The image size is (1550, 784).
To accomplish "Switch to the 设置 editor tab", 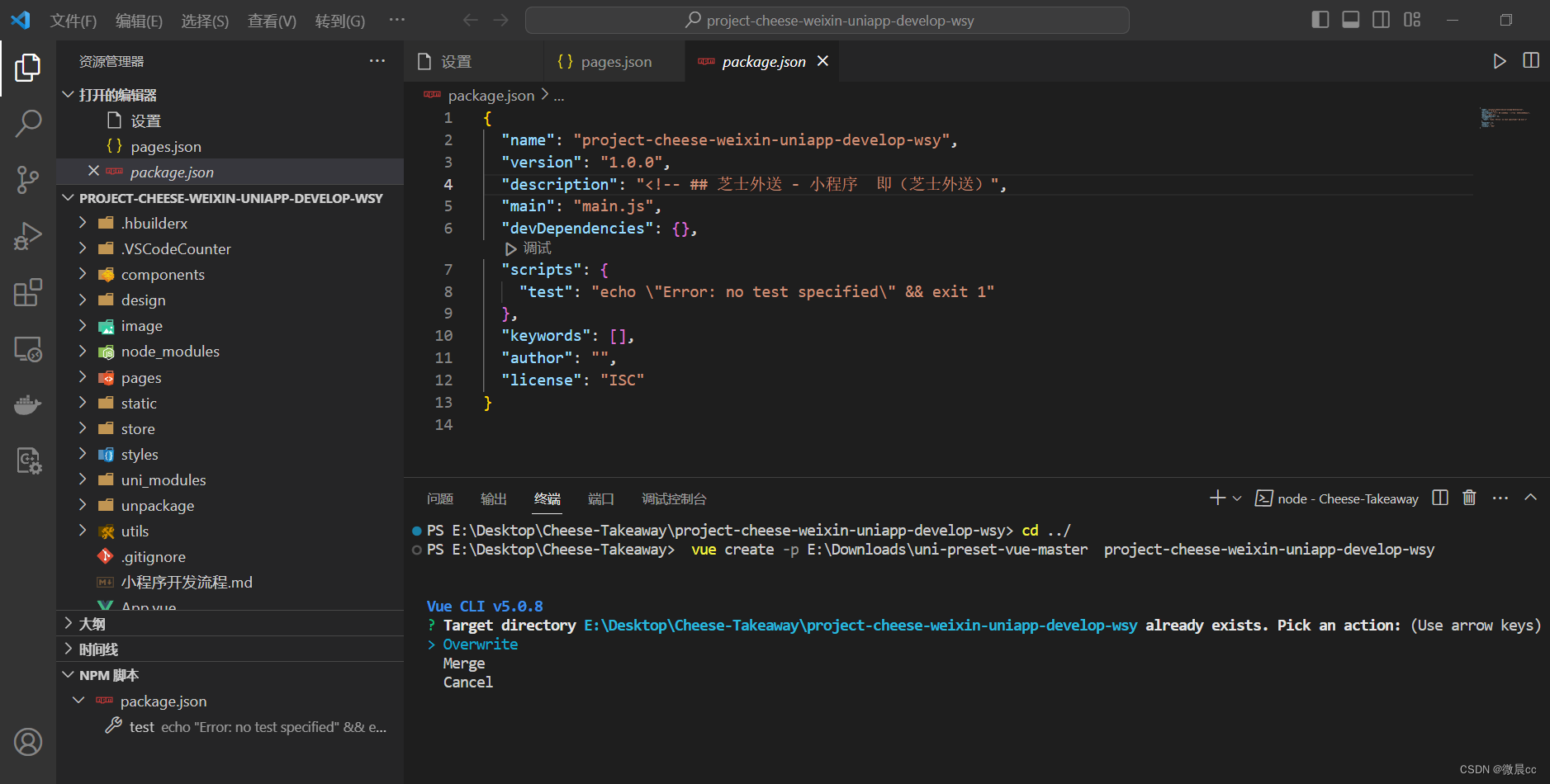I will (474, 62).
